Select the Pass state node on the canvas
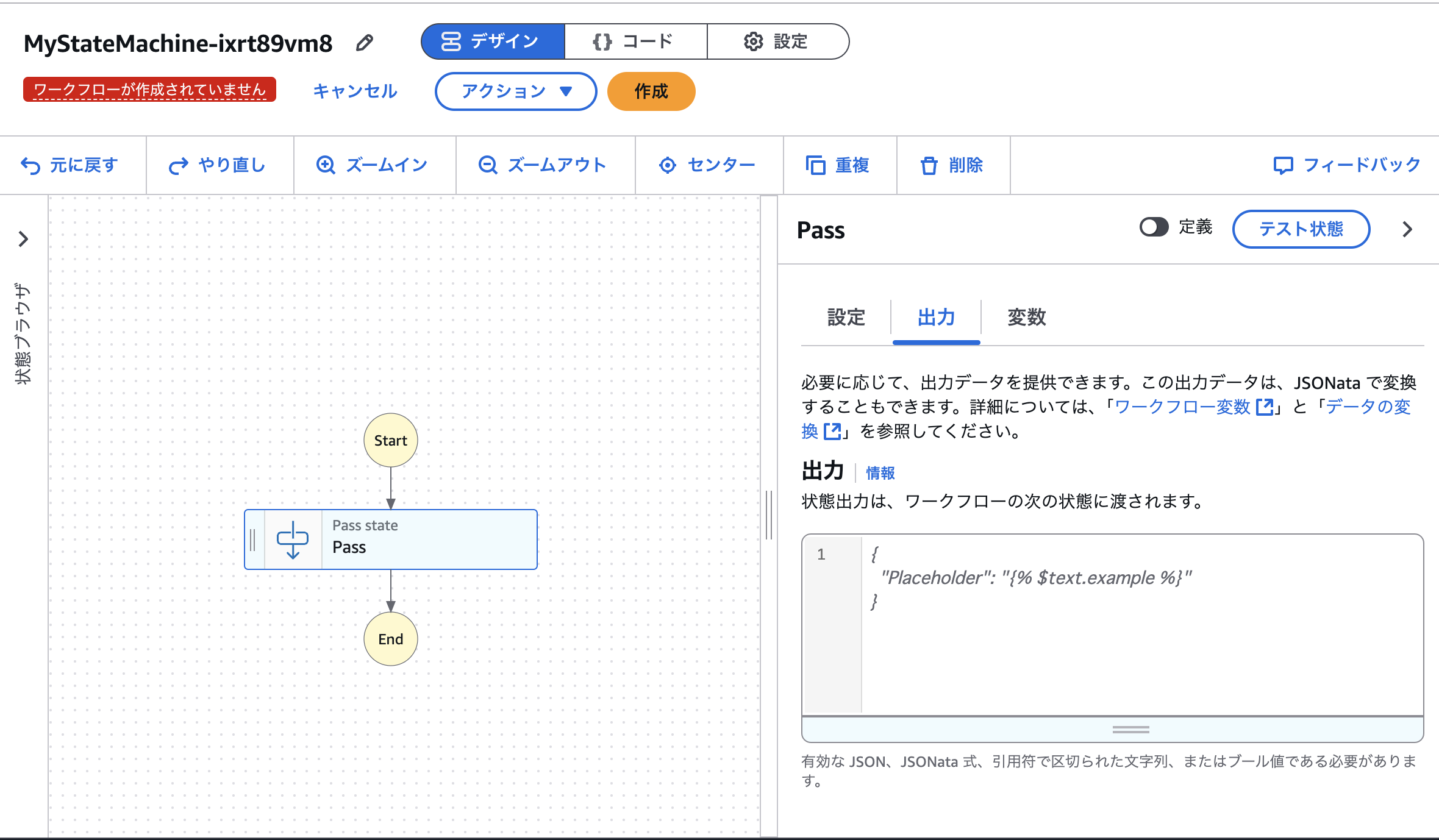Screen dimensions: 1439x840 coord(391,539)
